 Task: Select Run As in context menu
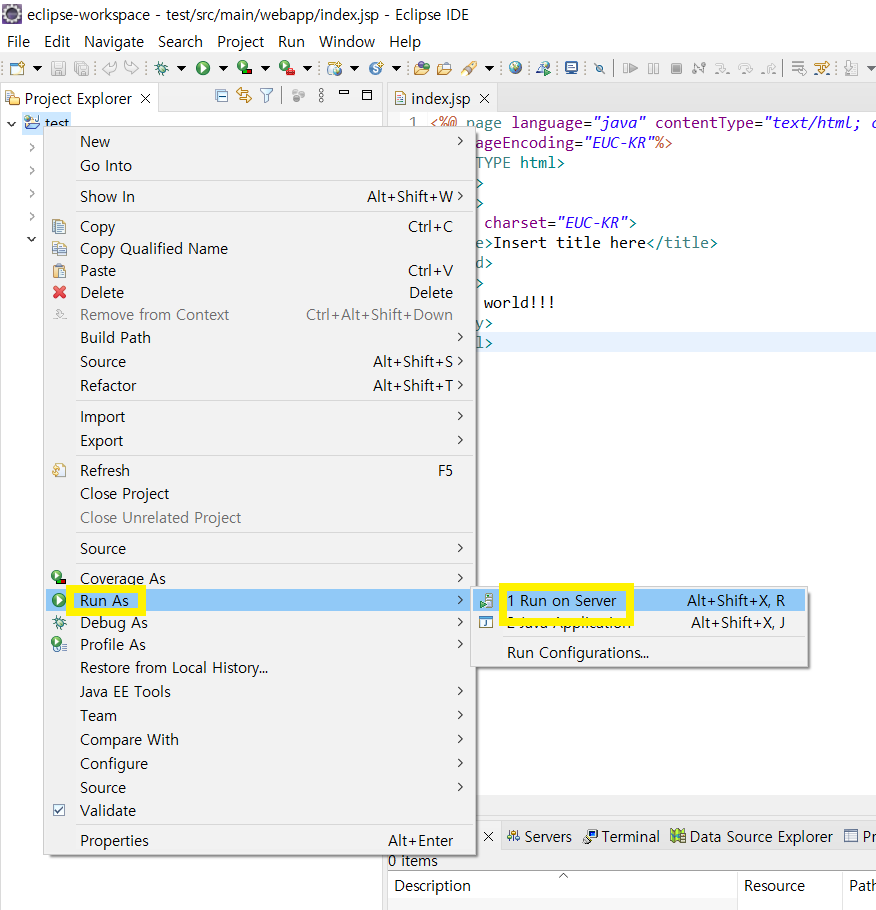(x=260, y=600)
